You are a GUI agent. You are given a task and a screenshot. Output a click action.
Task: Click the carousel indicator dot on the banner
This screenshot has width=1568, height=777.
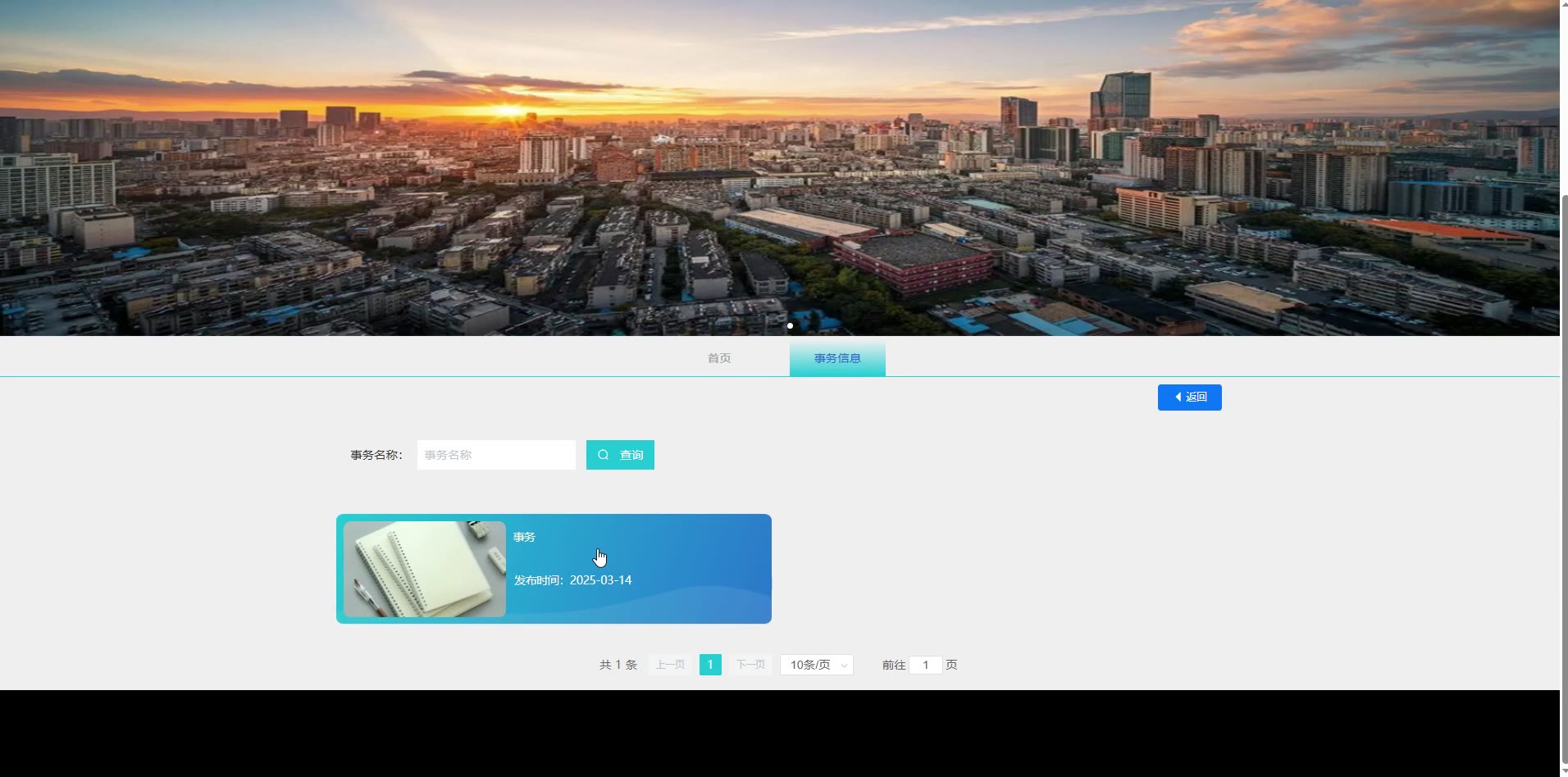tap(790, 325)
